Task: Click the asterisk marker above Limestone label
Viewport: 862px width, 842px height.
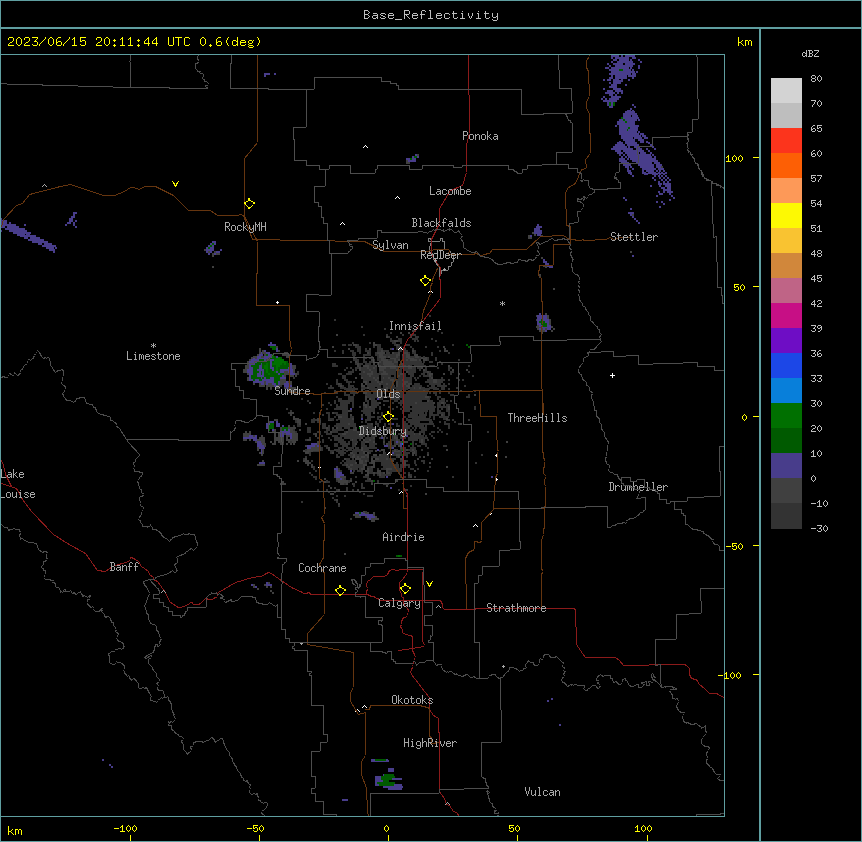Action: point(153,346)
